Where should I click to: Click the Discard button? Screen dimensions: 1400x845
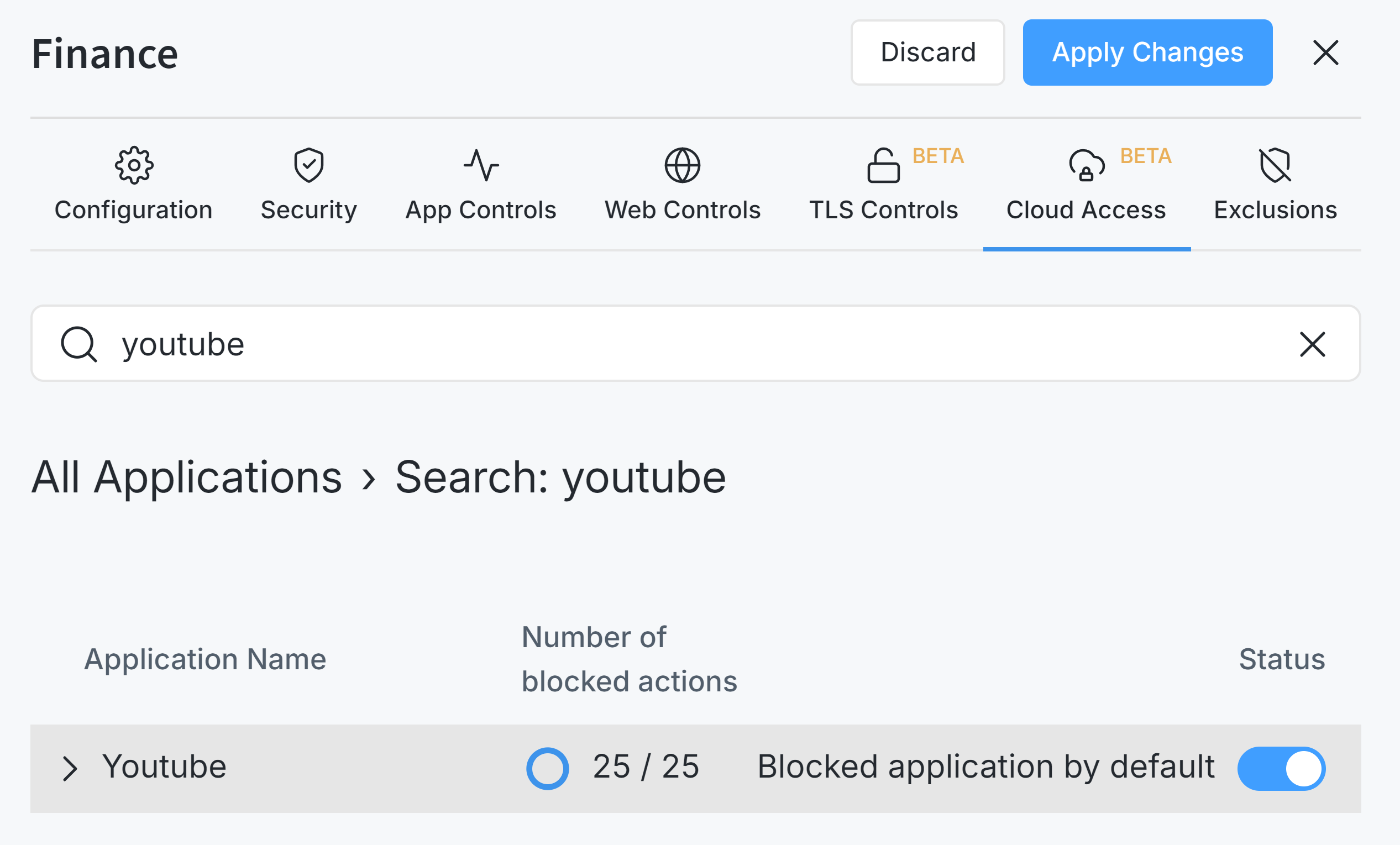tap(928, 53)
